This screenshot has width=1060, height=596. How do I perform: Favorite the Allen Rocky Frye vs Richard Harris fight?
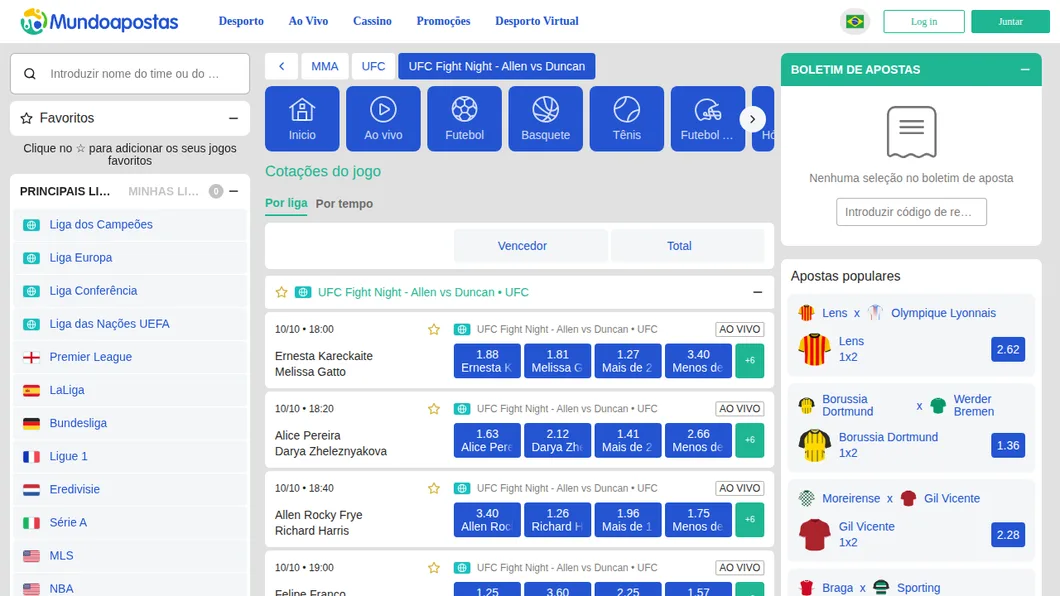434,489
